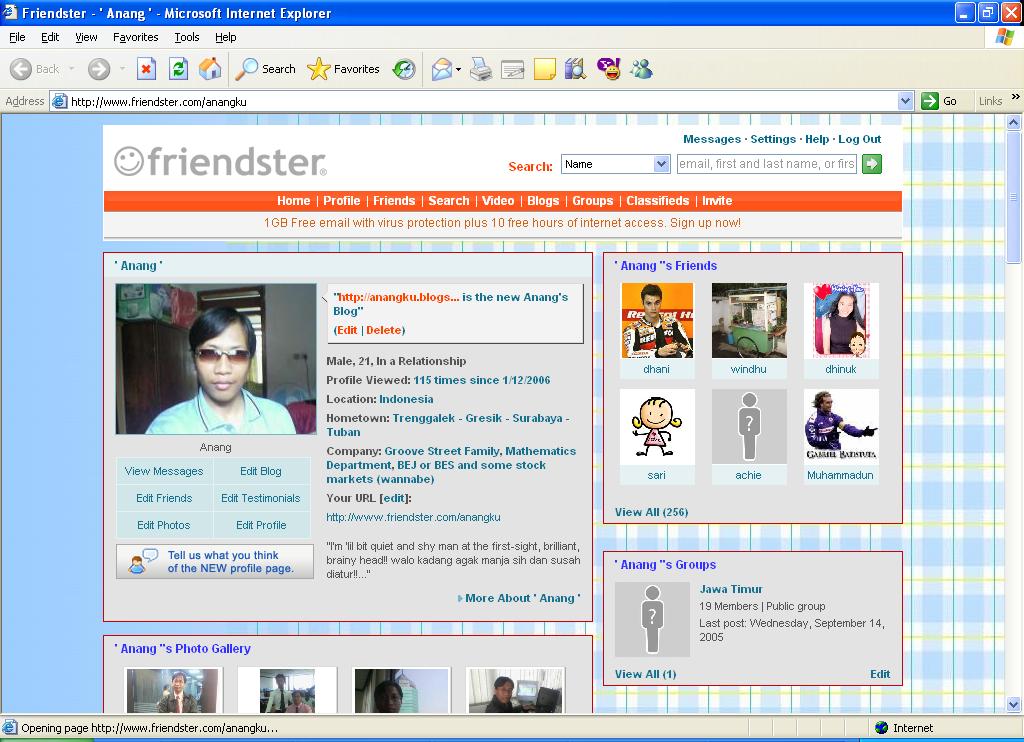This screenshot has width=1024, height=742.
Task: Open the Classifieds tab in Friendster navigation
Action: pos(658,201)
